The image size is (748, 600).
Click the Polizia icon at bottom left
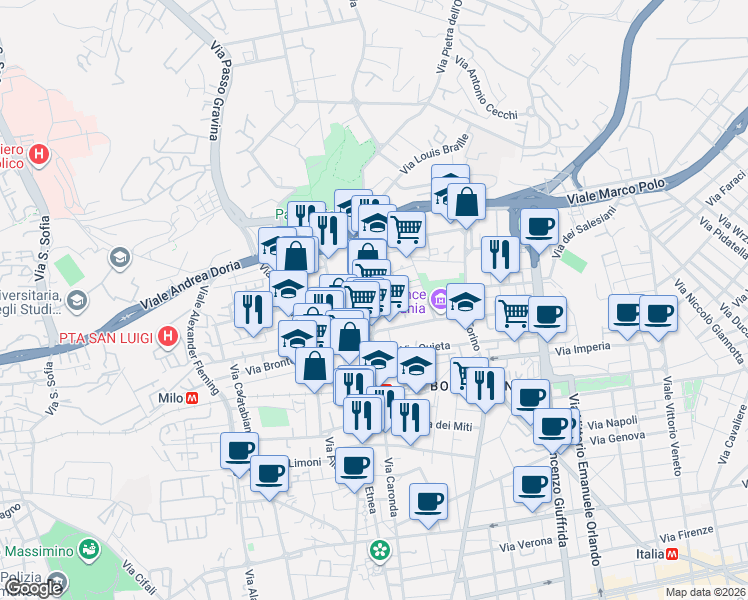coord(59,581)
